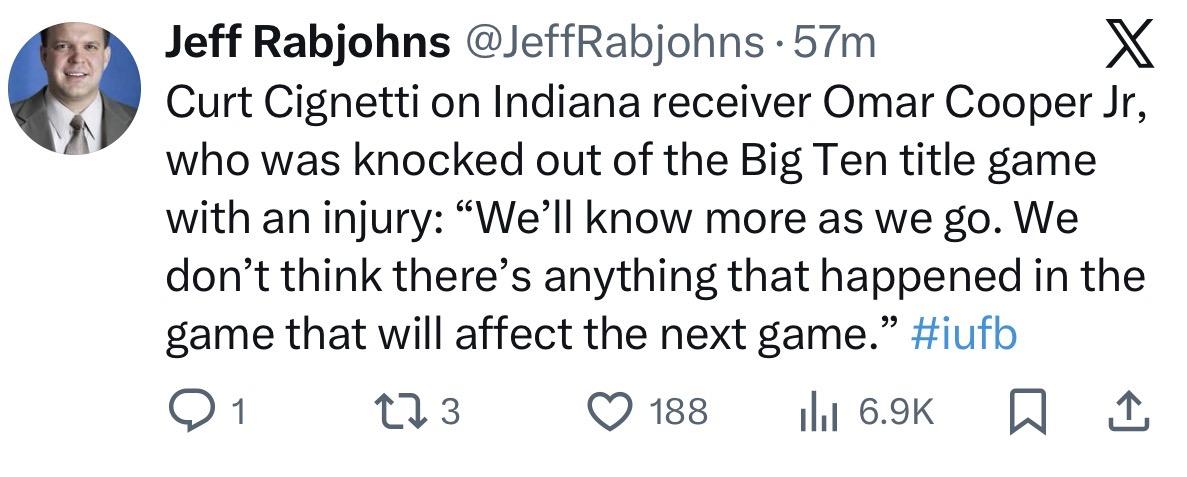Click the repost count of 3

(450, 412)
